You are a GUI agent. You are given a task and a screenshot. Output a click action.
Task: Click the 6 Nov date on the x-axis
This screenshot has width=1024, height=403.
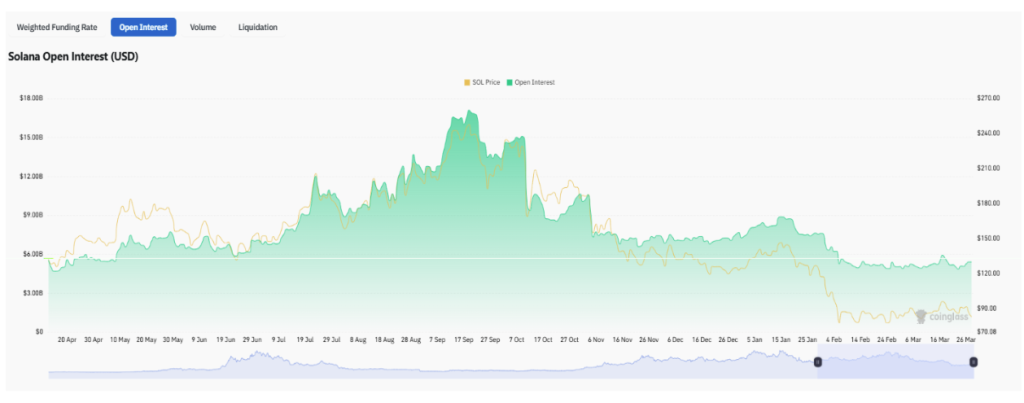click(596, 340)
